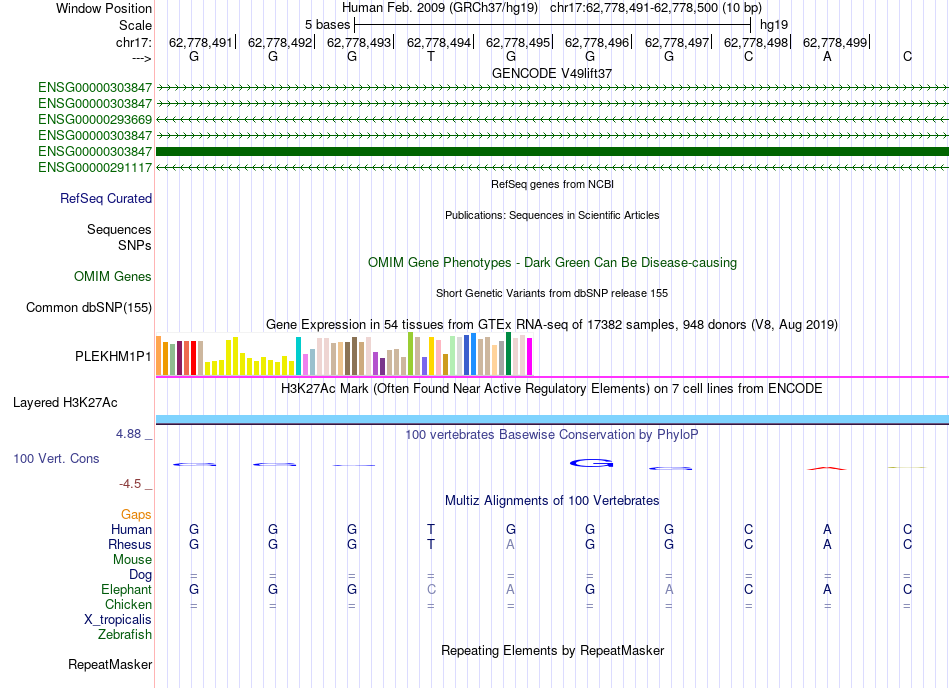Click 'Multiz Alignments of 100 Vertebrates' title
Viewport: 950px width, 688px height.
(x=552, y=500)
